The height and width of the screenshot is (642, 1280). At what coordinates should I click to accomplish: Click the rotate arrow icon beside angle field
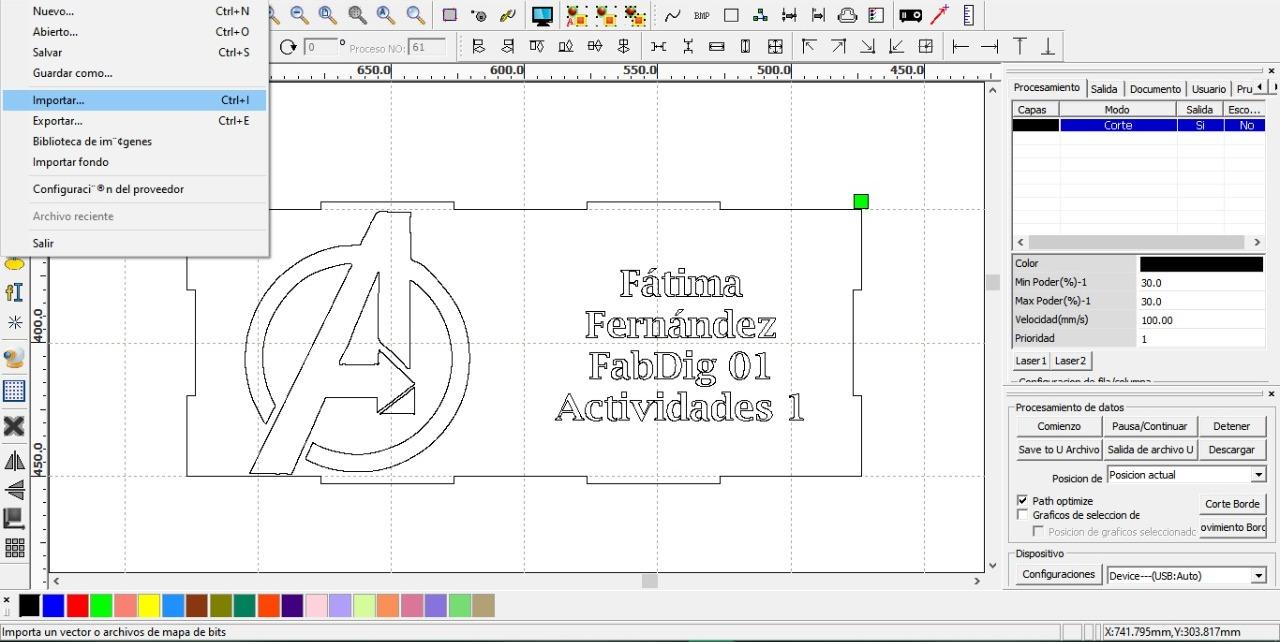289,46
